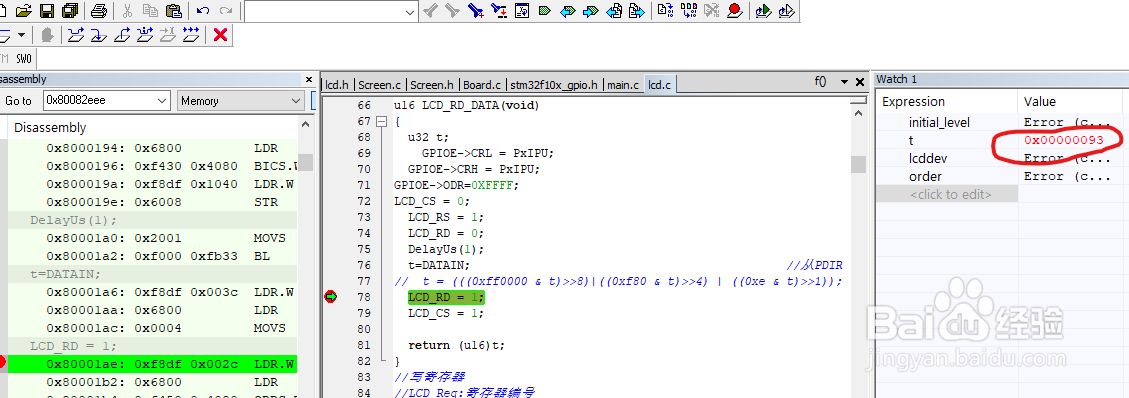Navigate forward in the editor history
This screenshot has width=1129, height=398.
click(x=637, y=11)
